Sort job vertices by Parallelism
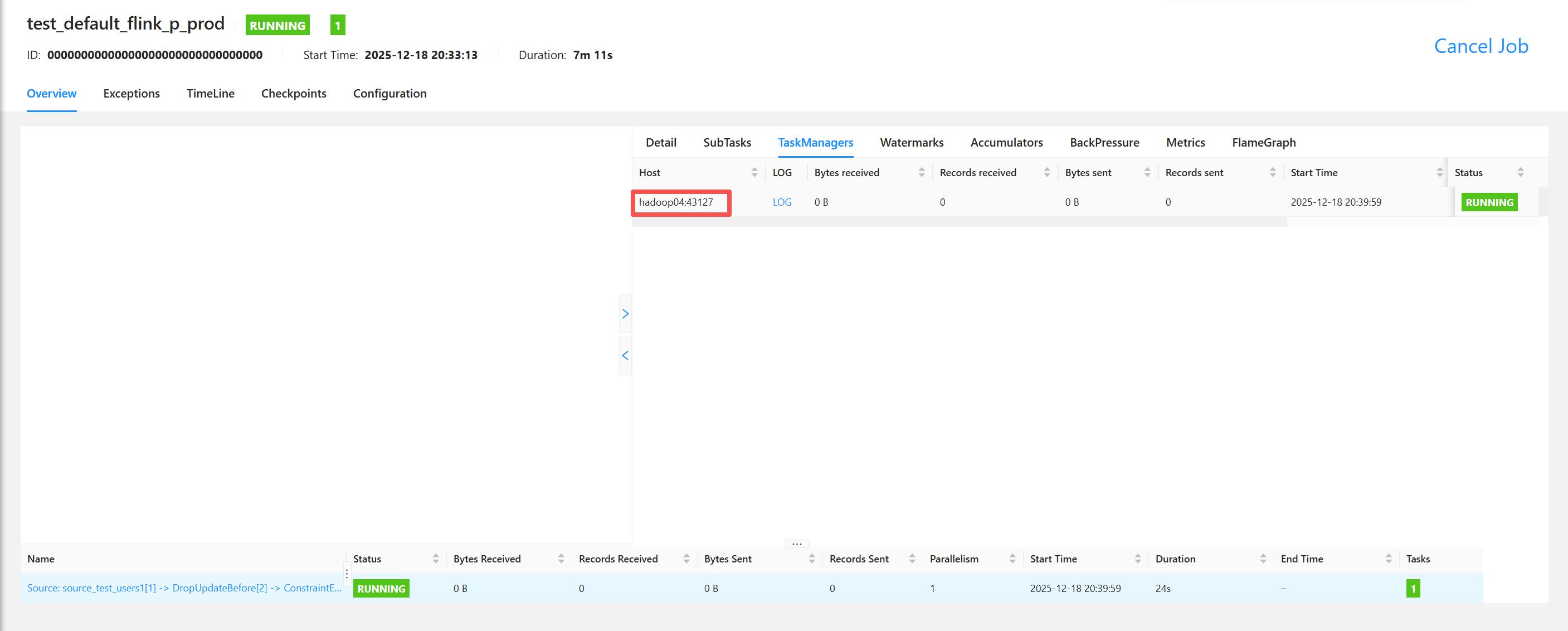The height and width of the screenshot is (631, 1568). [x=1012, y=559]
